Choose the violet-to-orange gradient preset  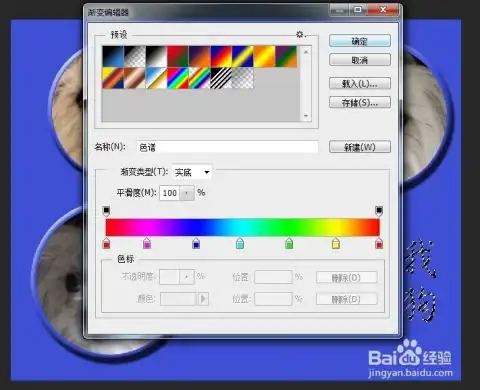pyautogui.click(x=200, y=56)
